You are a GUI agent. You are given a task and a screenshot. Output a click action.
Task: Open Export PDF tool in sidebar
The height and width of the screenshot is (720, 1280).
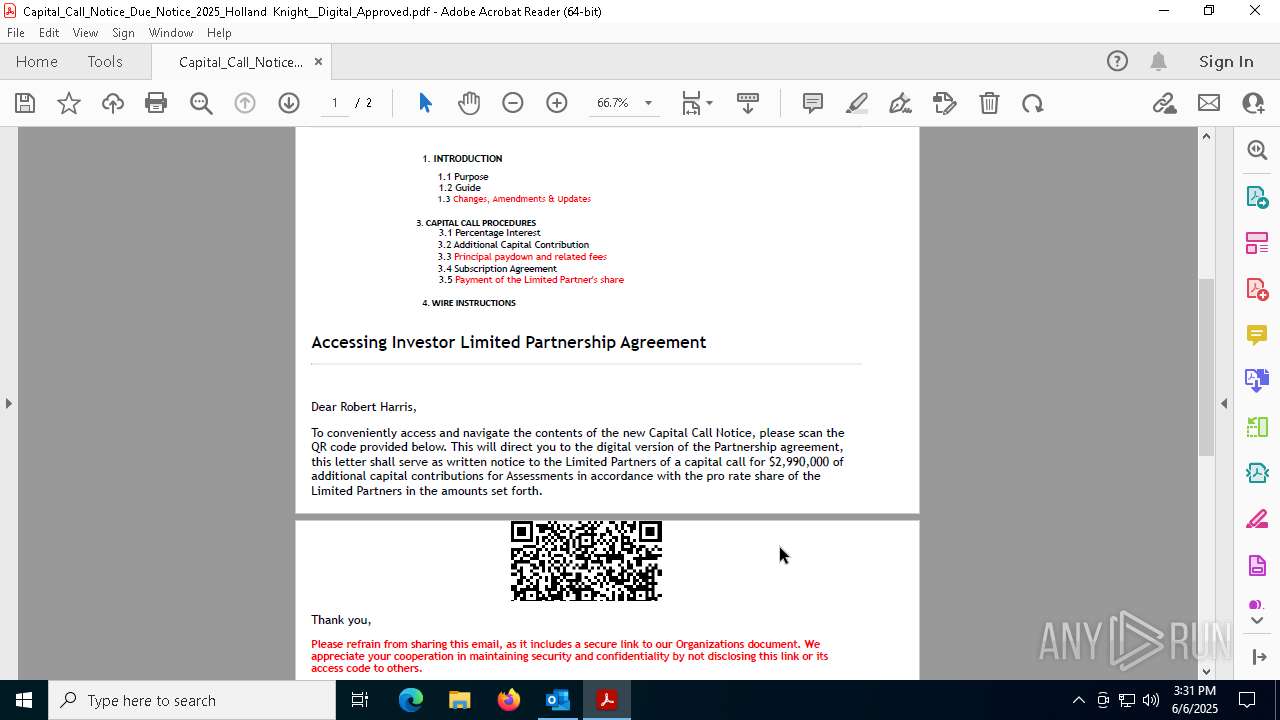click(1257, 197)
